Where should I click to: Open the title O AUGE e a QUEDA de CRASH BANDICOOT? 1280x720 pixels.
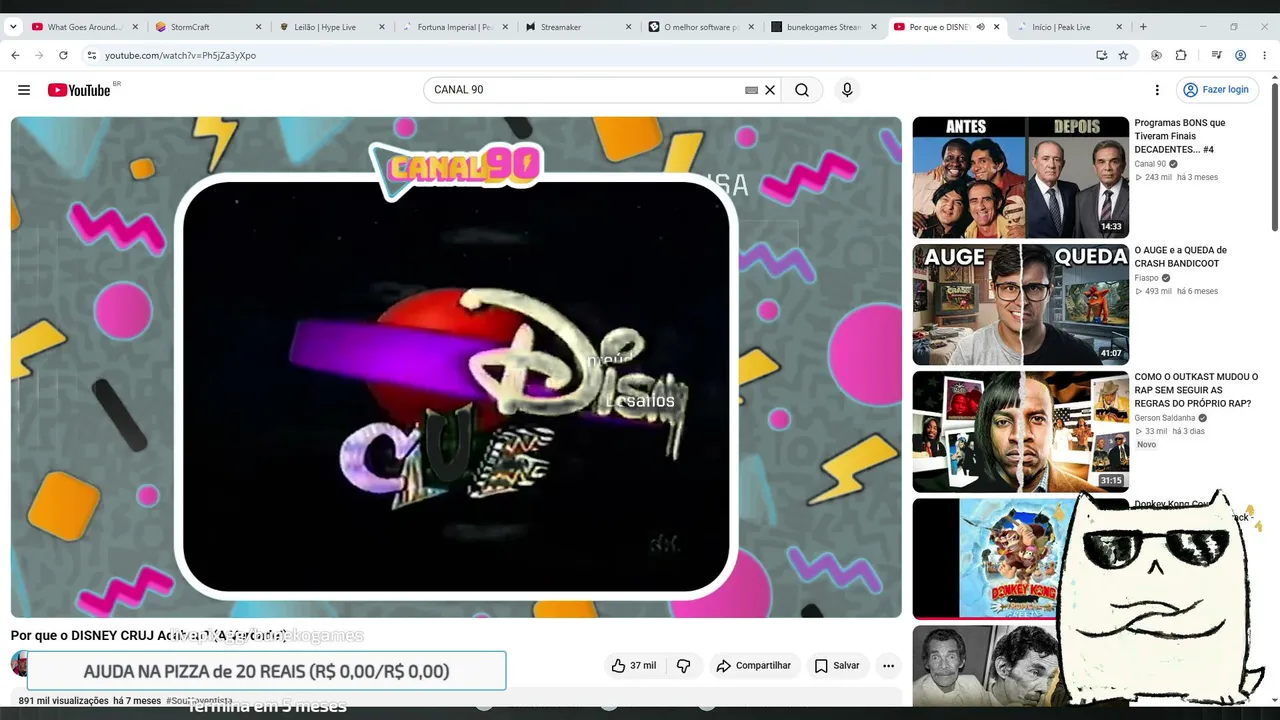[x=1181, y=257]
